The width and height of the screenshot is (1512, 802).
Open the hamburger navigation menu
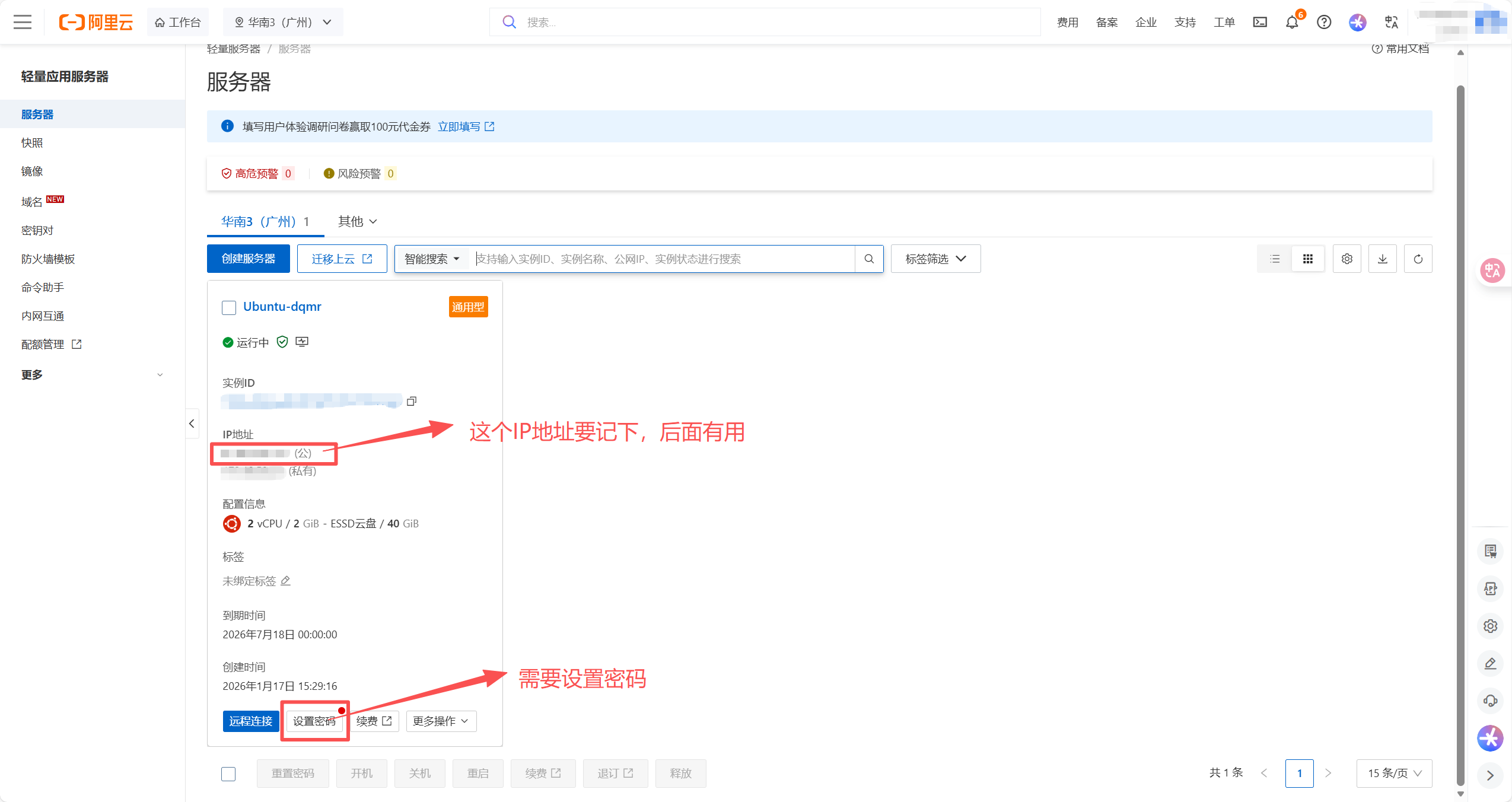tap(23, 23)
